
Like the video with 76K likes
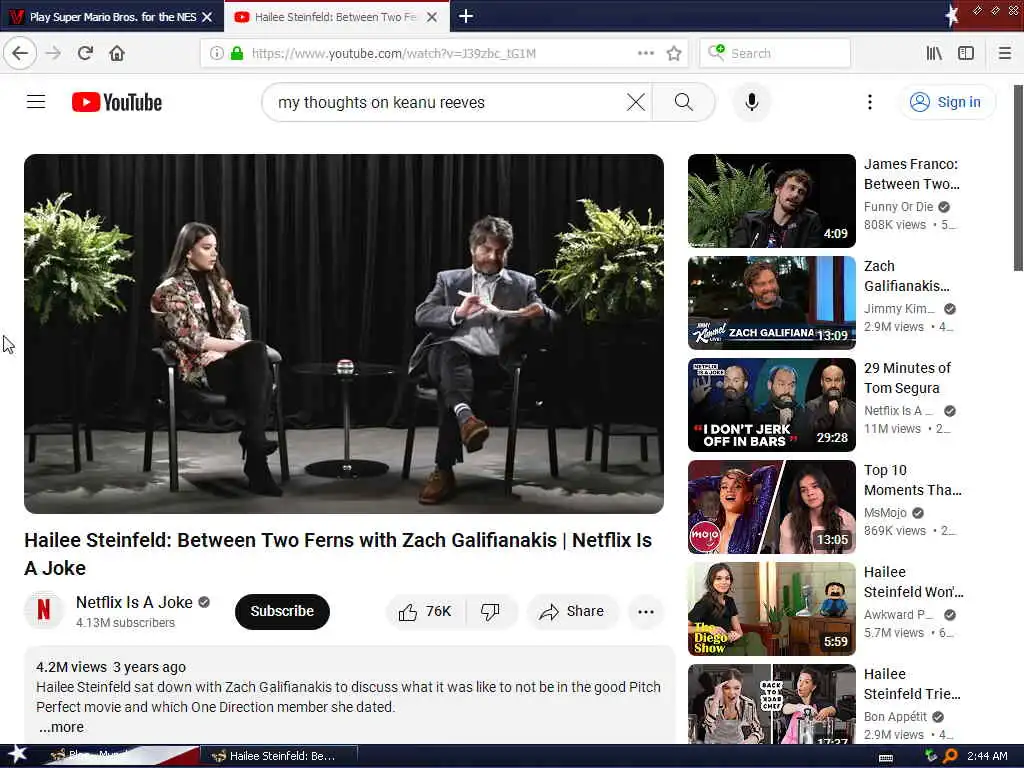(x=425, y=611)
